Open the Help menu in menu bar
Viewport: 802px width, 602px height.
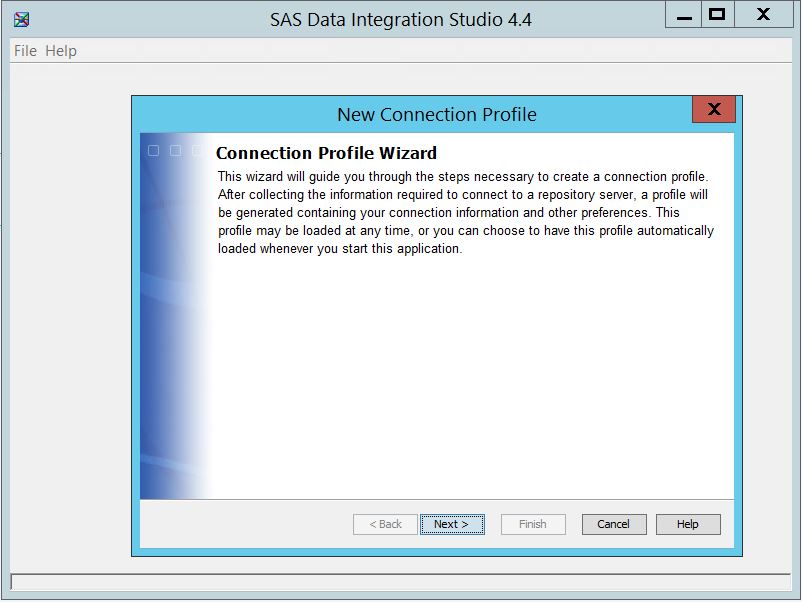[x=61, y=51]
